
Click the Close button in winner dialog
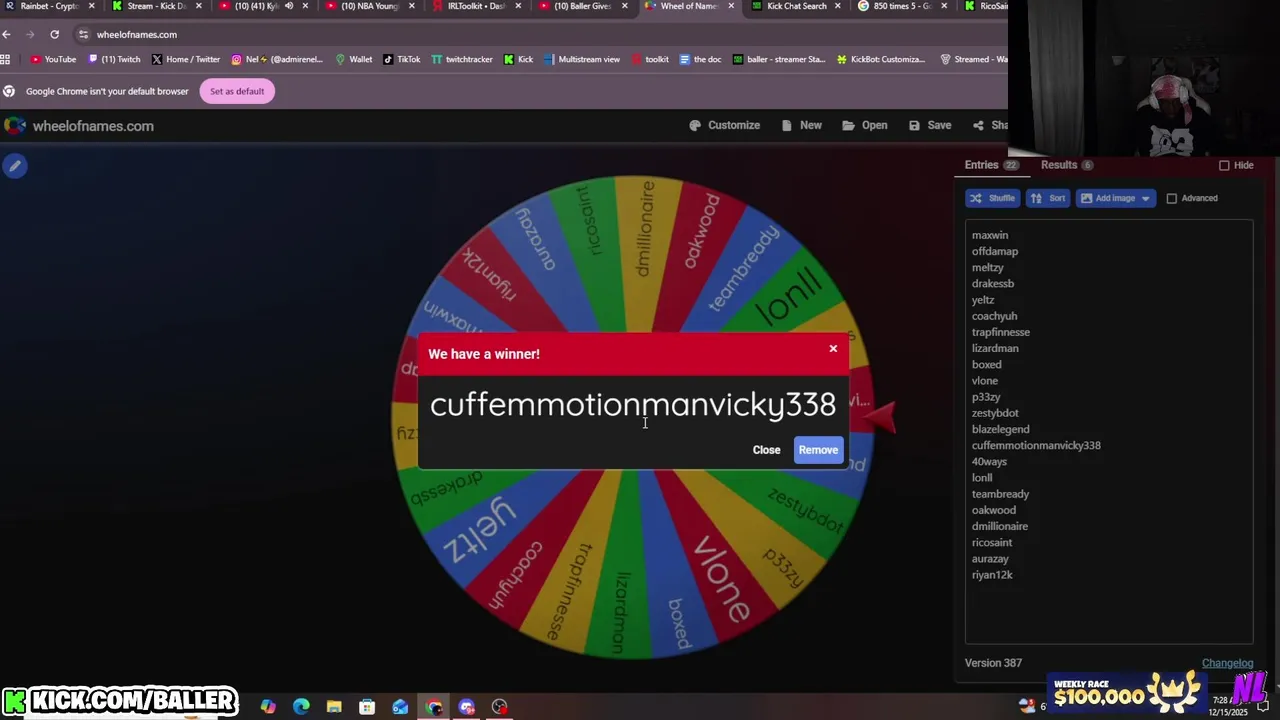(766, 450)
